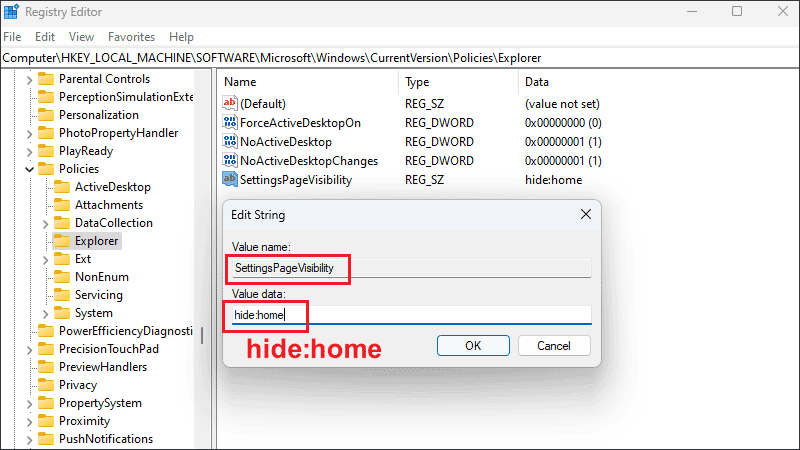
Task: Click the '(value not set)' data cell
Action: [562, 104]
